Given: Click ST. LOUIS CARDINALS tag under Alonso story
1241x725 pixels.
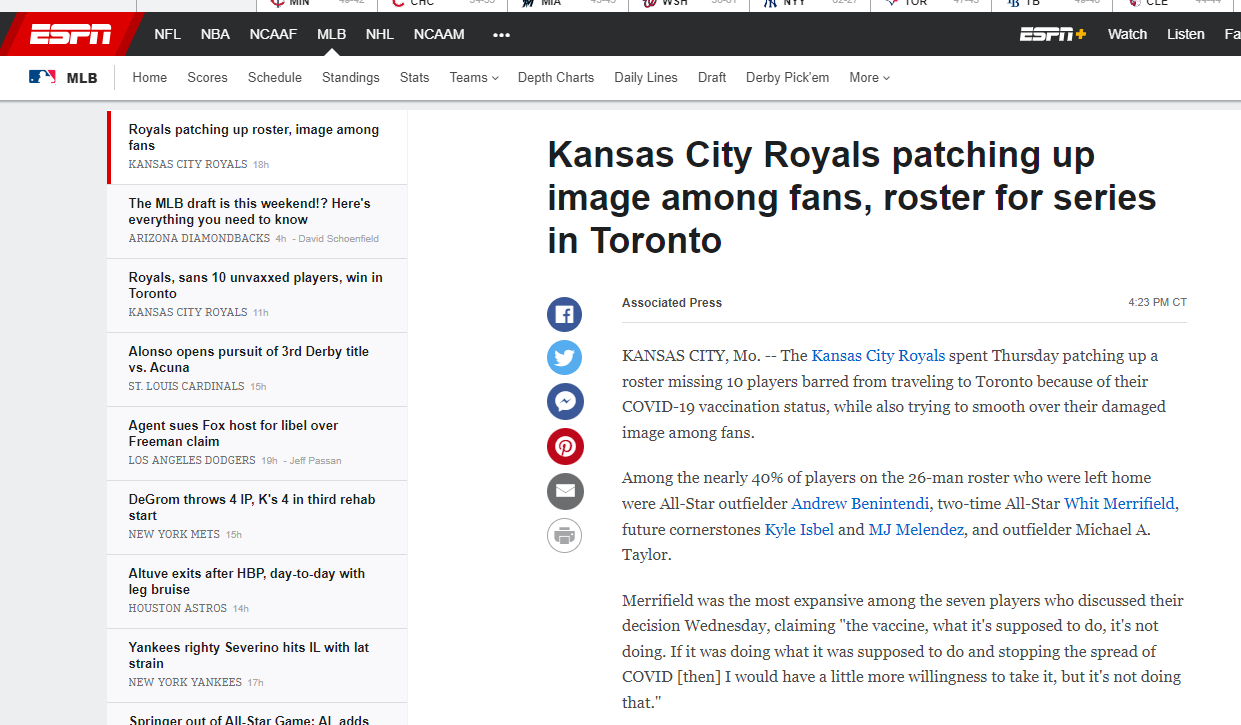Looking at the screenshot, I should (186, 387).
